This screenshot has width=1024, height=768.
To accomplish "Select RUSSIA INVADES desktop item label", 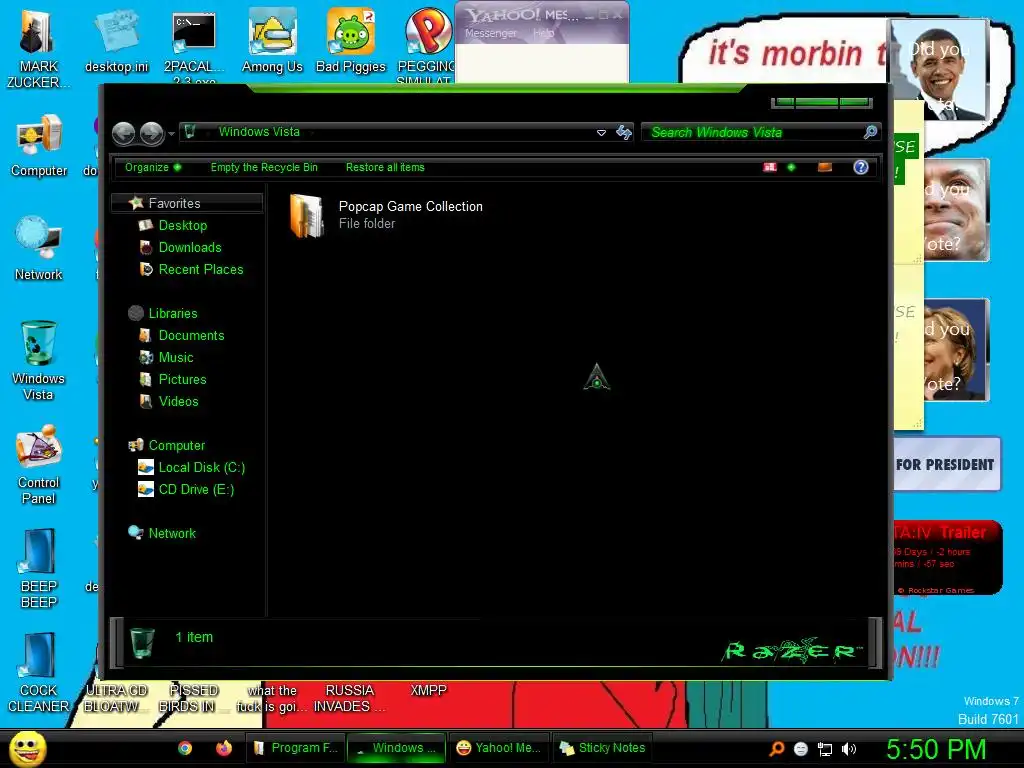I will 349,698.
